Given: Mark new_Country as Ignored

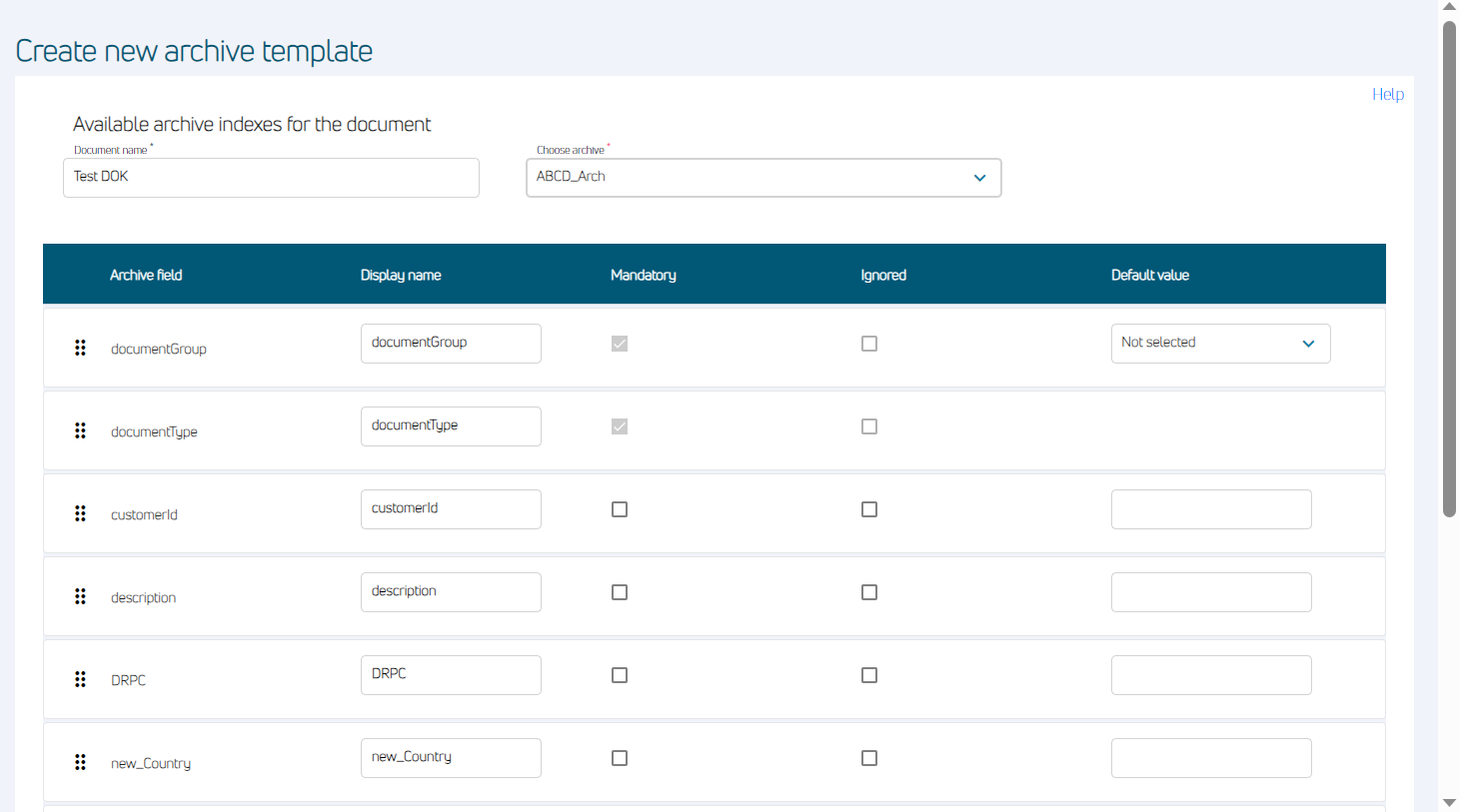Looking at the screenshot, I should tap(869, 758).
